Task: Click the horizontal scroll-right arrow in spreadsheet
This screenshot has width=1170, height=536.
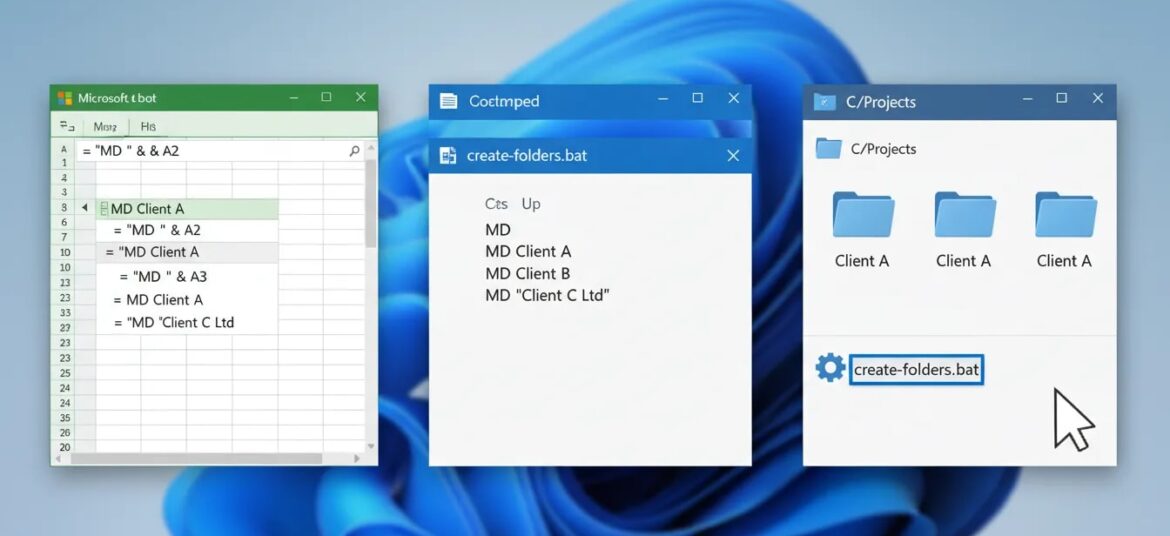Action: (357, 458)
